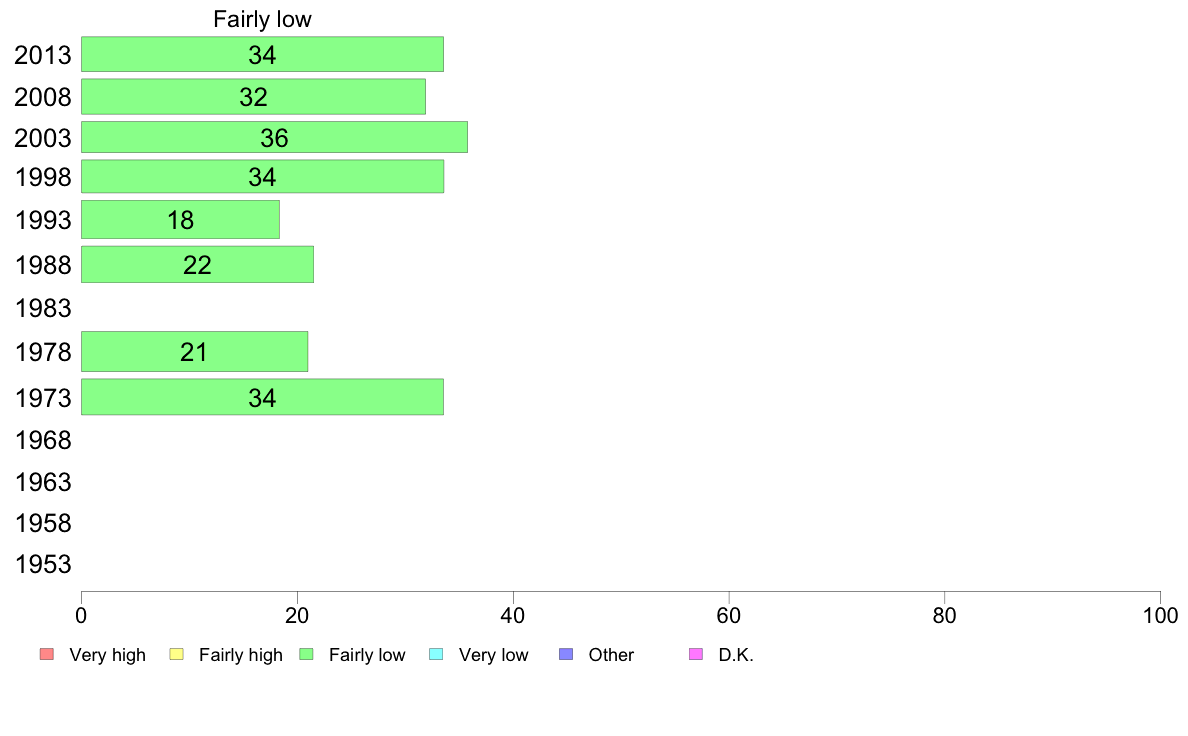1188x736 pixels.
Task: Click the Fairly low chart title
Action: click(262, 19)
